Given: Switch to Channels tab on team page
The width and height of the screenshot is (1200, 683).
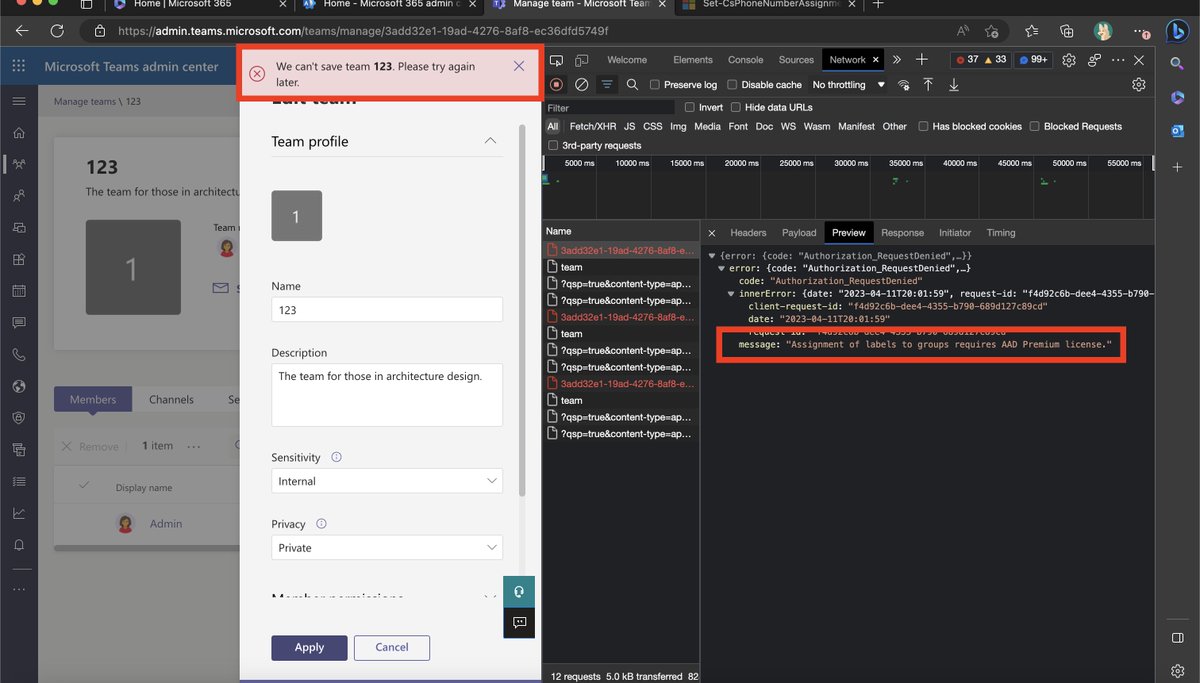Looking at the screenshot, I should (171, 399).
